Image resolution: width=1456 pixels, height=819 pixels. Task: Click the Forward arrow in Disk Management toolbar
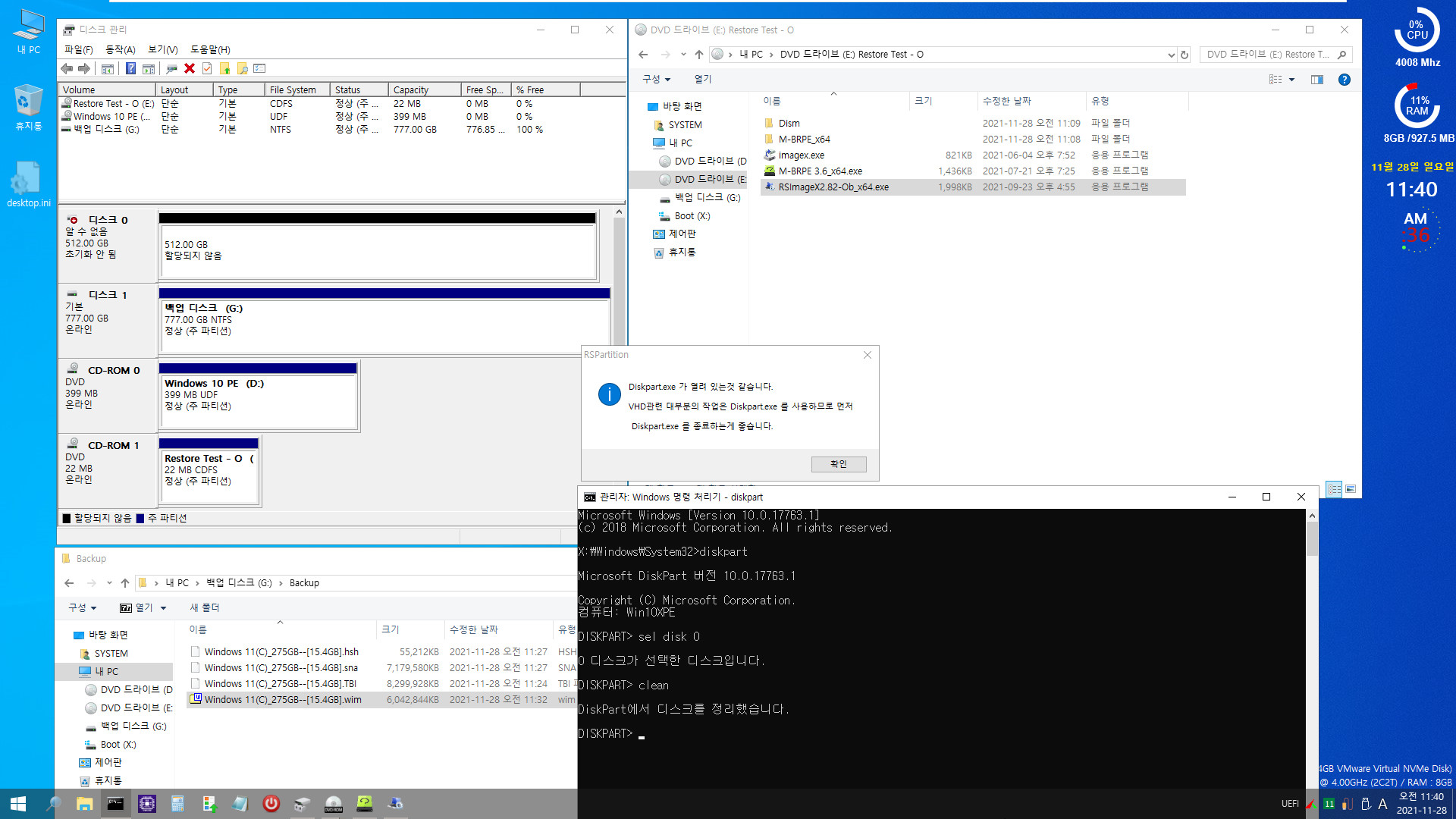pos(84,69)
